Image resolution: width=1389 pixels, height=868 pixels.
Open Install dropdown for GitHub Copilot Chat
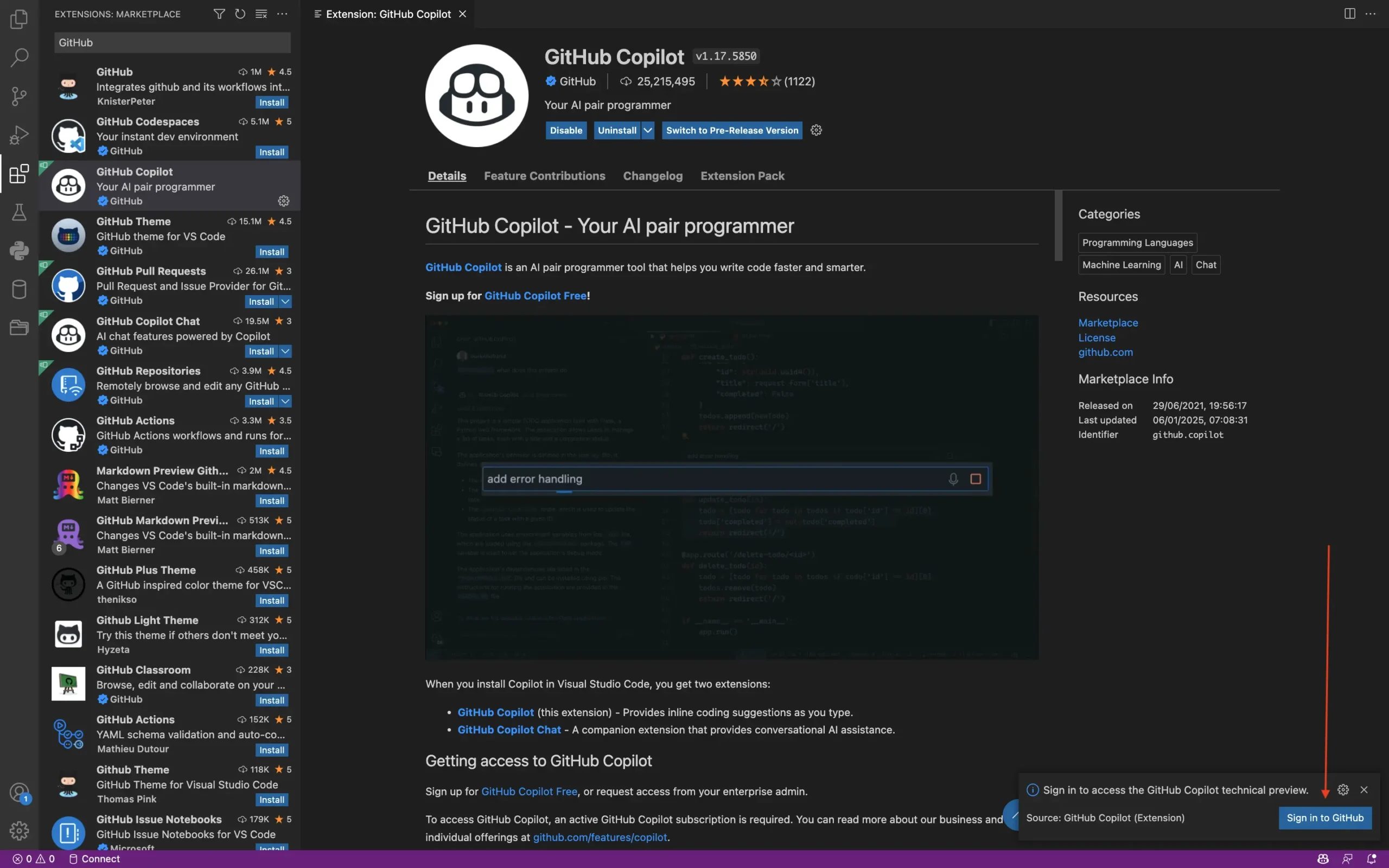click(x=285, y=351)
